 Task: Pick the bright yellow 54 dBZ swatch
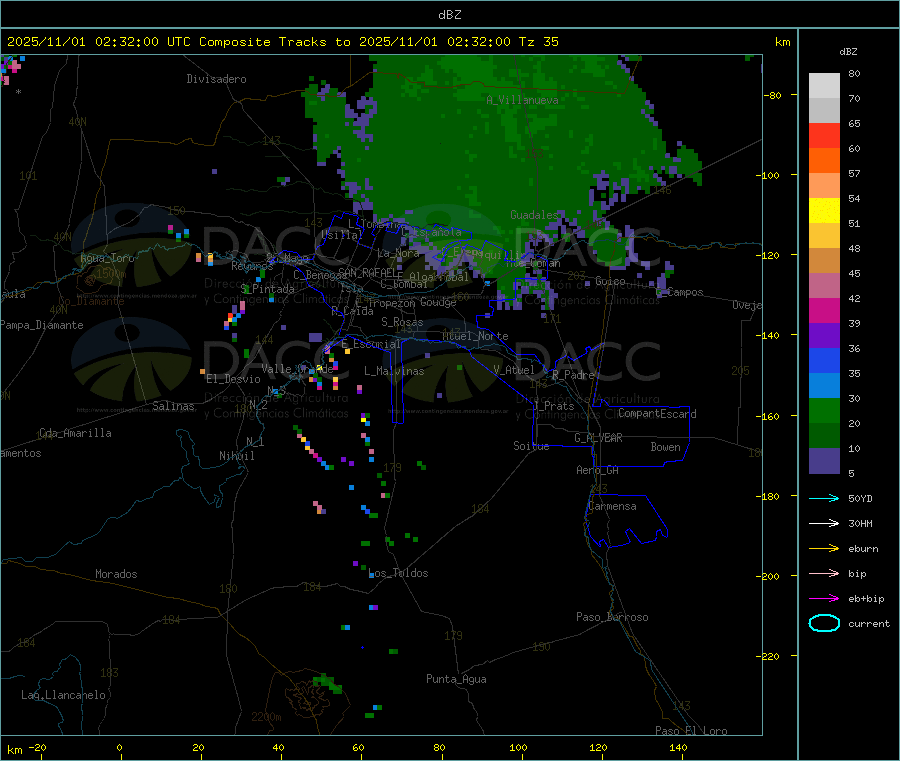824,211
